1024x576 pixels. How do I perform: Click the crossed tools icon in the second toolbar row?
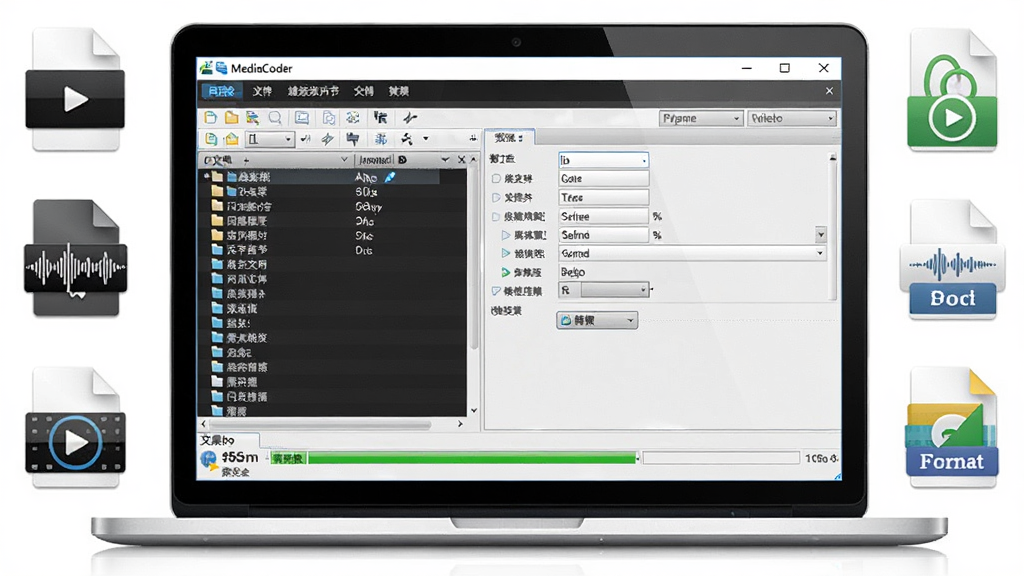coord(407,138)
